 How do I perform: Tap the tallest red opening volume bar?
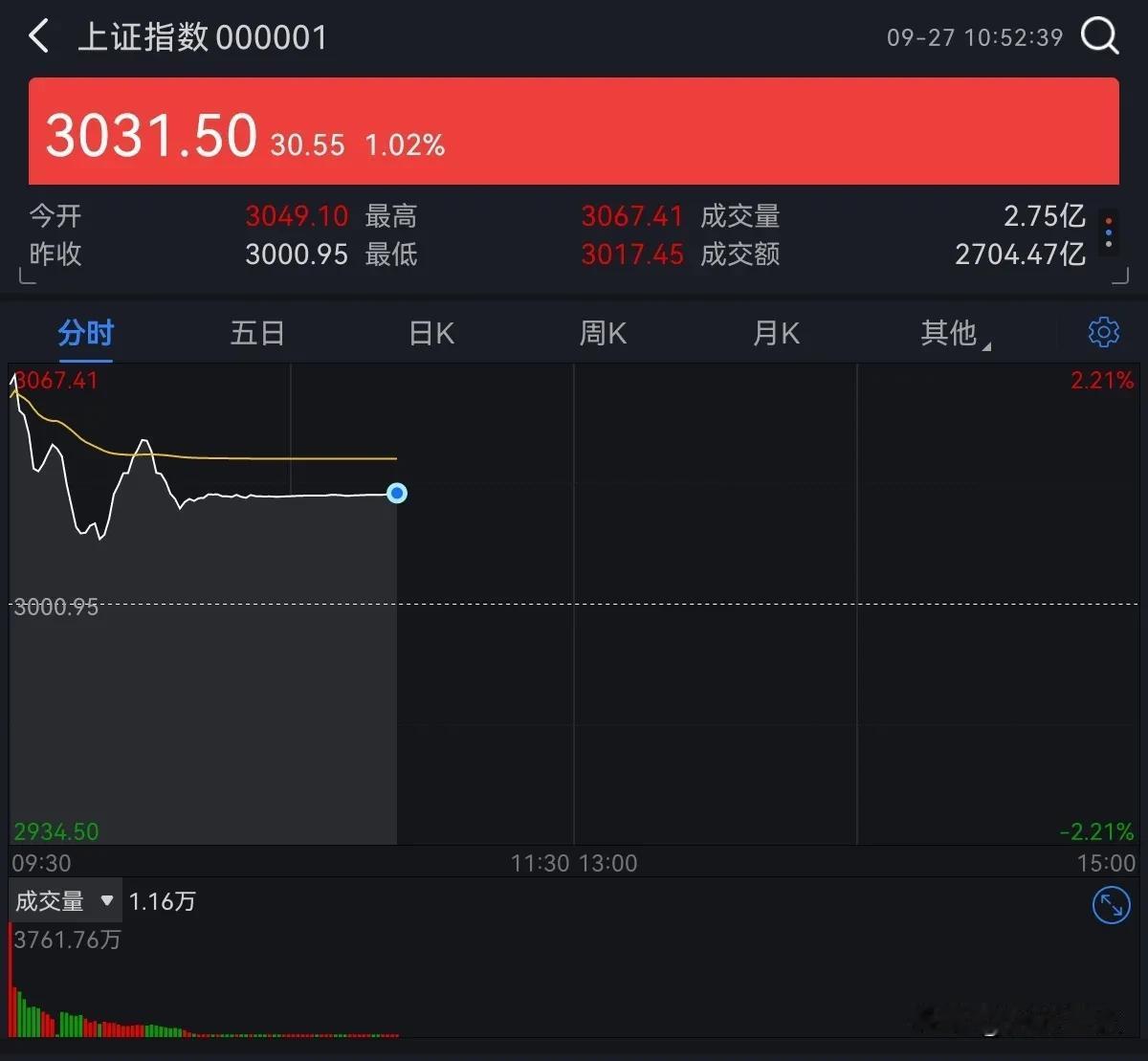(x=11, y=980)
